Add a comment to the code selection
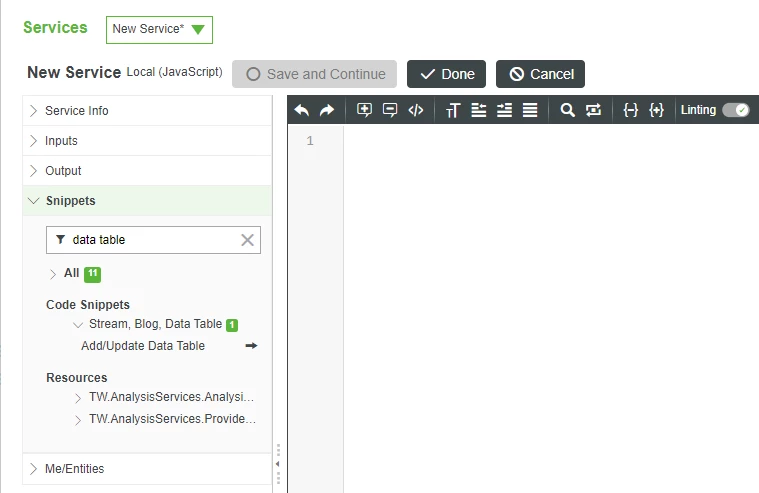759x493 pixels. [x=364, y=110]
